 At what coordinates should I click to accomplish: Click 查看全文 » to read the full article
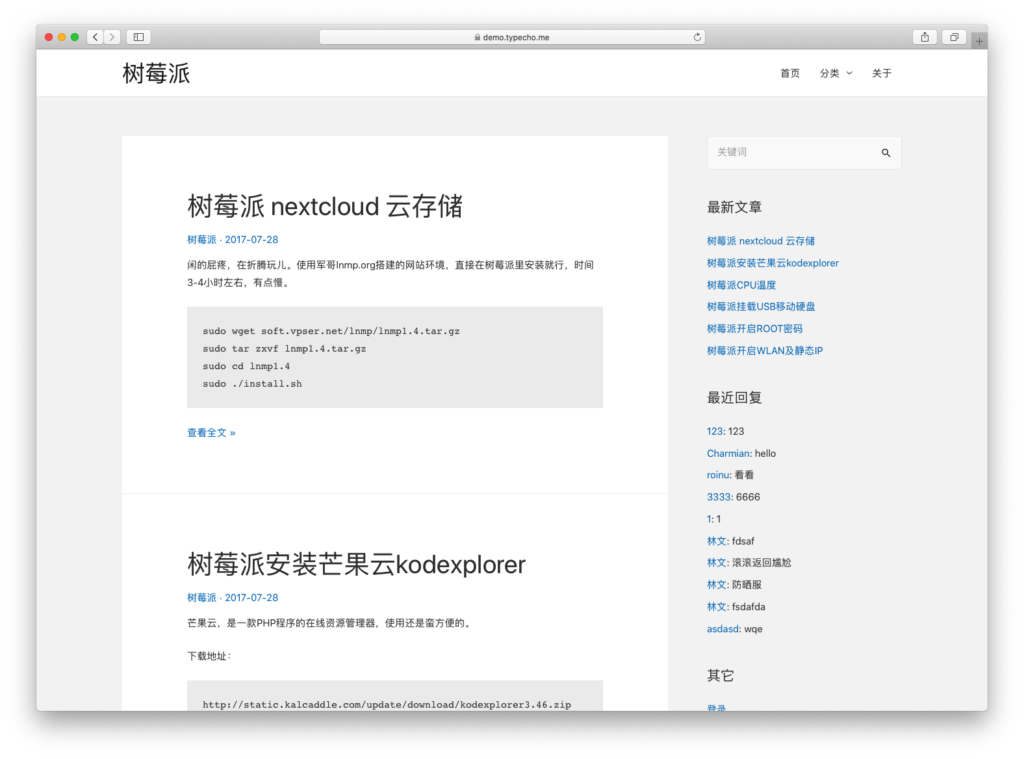(211, 432)
